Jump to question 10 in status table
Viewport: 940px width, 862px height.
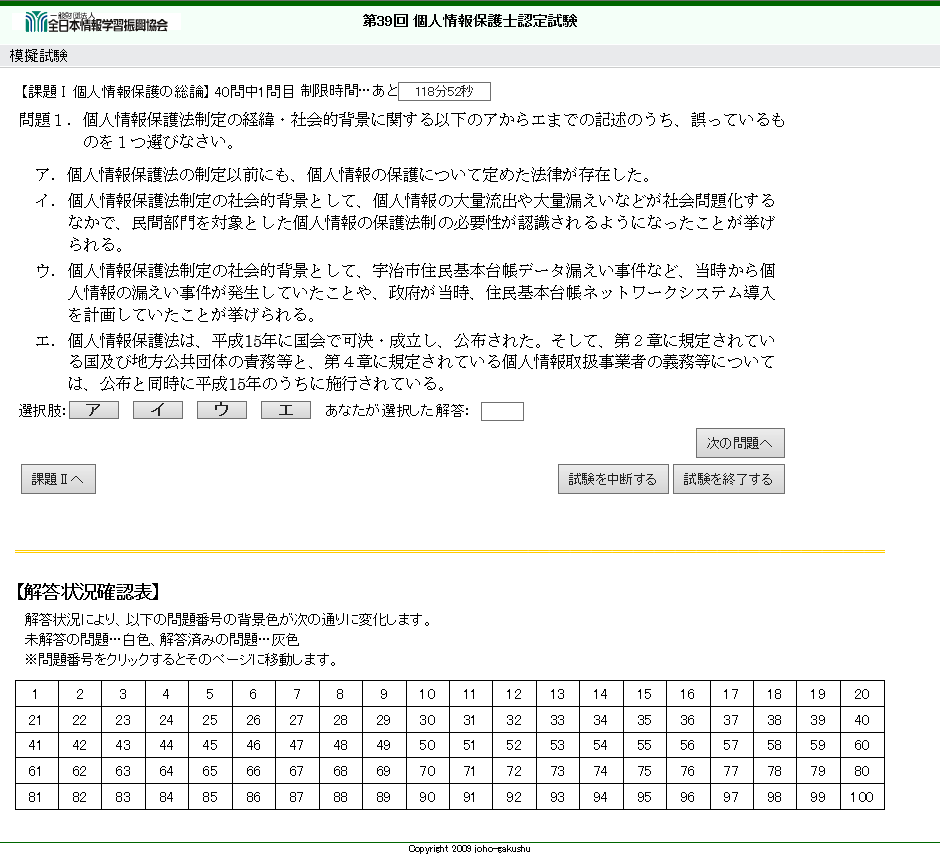427,694
